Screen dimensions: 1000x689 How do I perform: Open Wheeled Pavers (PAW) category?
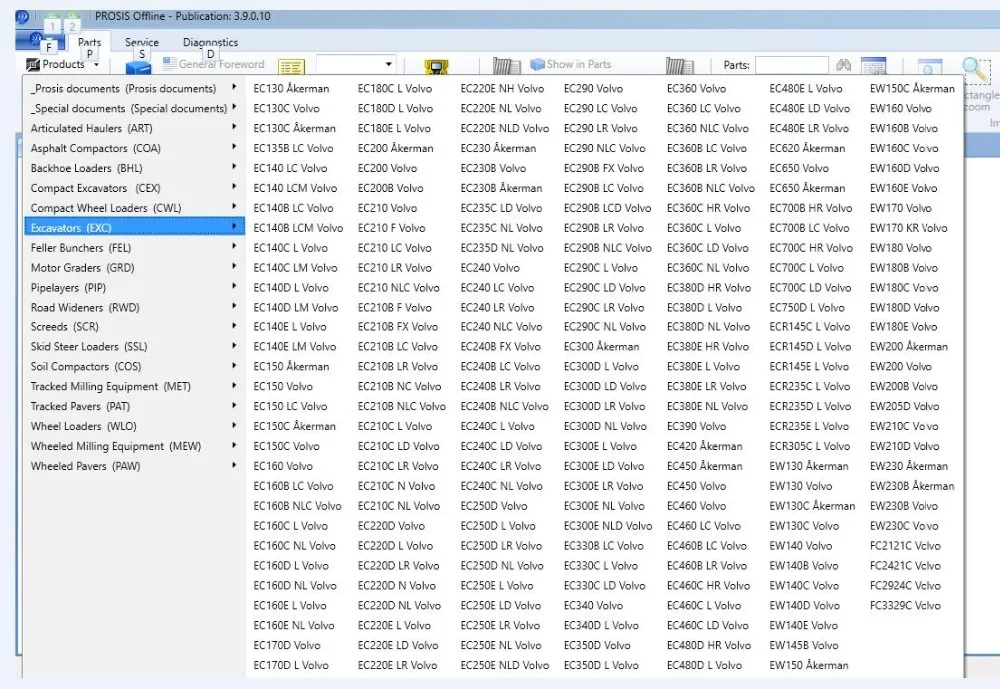click(135, 466)
